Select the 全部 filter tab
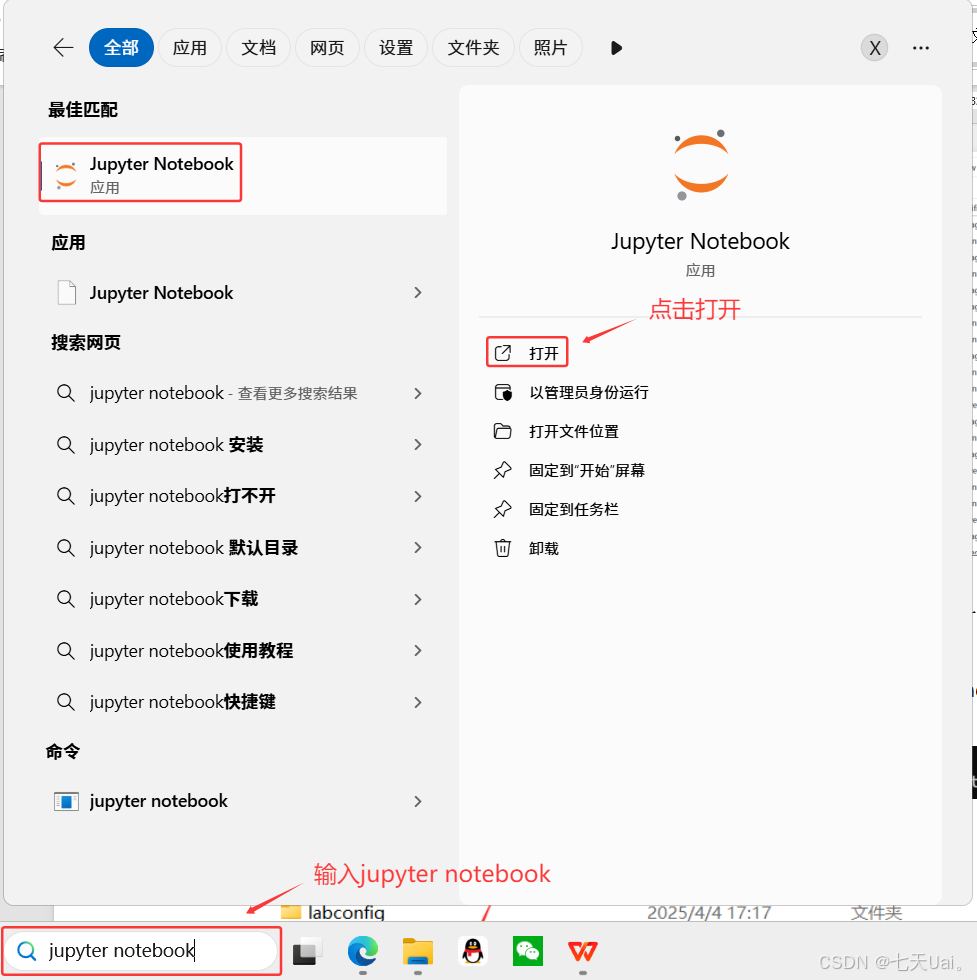This screenshot has width=977, height=980. coord(121,48)
